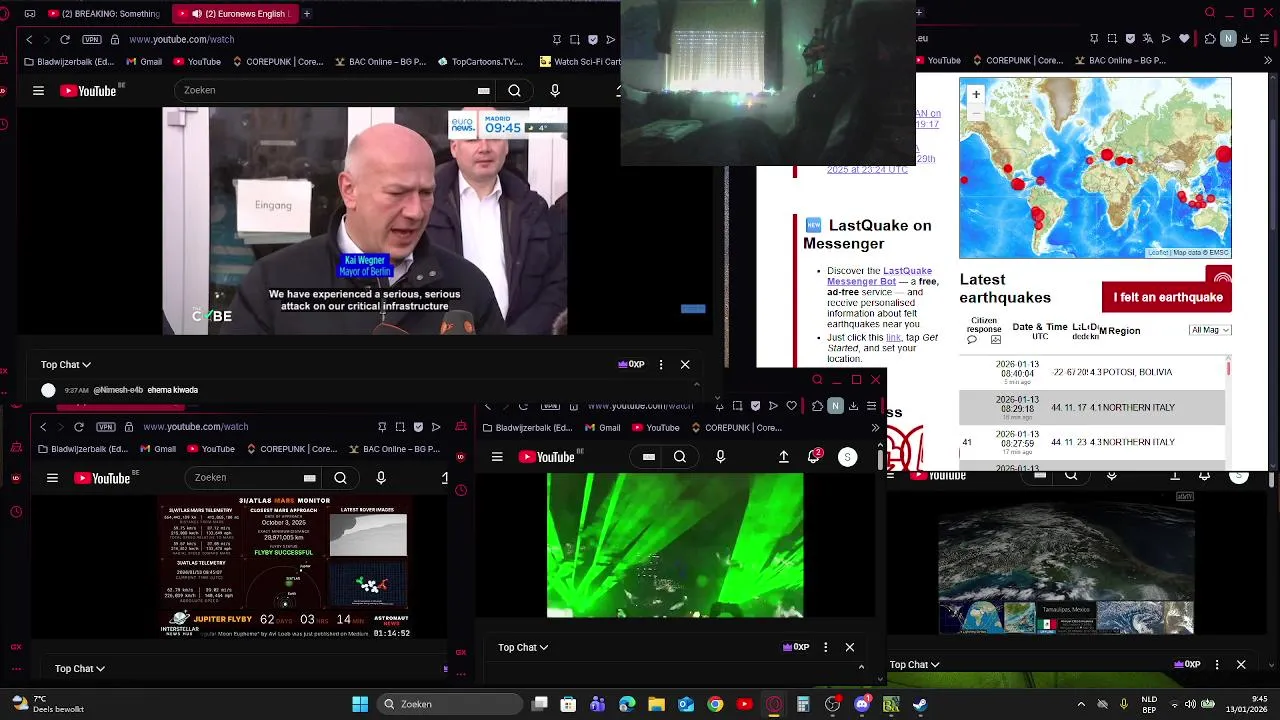Open chat options menu under Euronews video
This screenshot has height=720, width=1280.
click(x=660, y=365)
